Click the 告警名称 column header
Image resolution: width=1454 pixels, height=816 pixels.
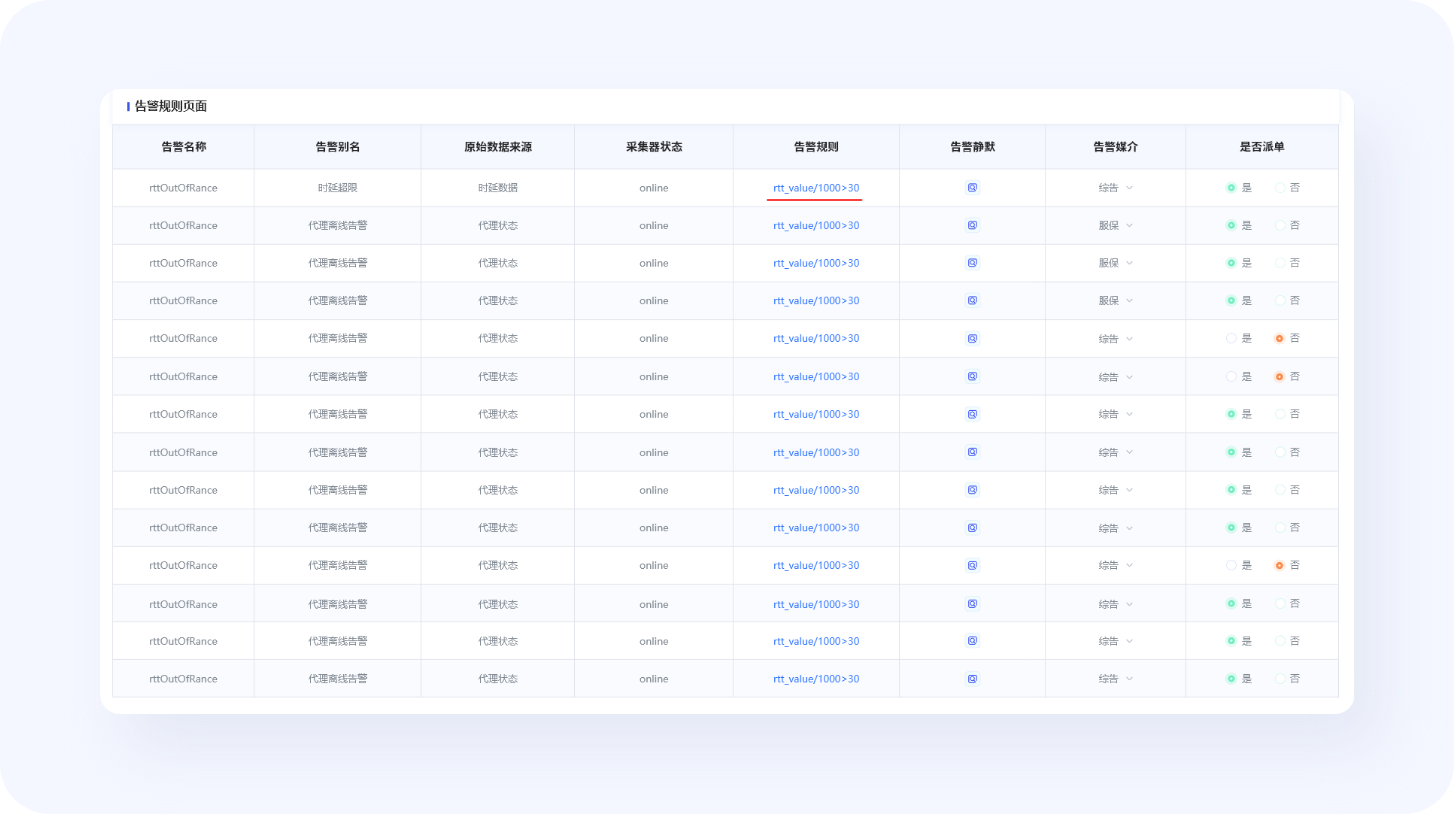coord(183,146)
